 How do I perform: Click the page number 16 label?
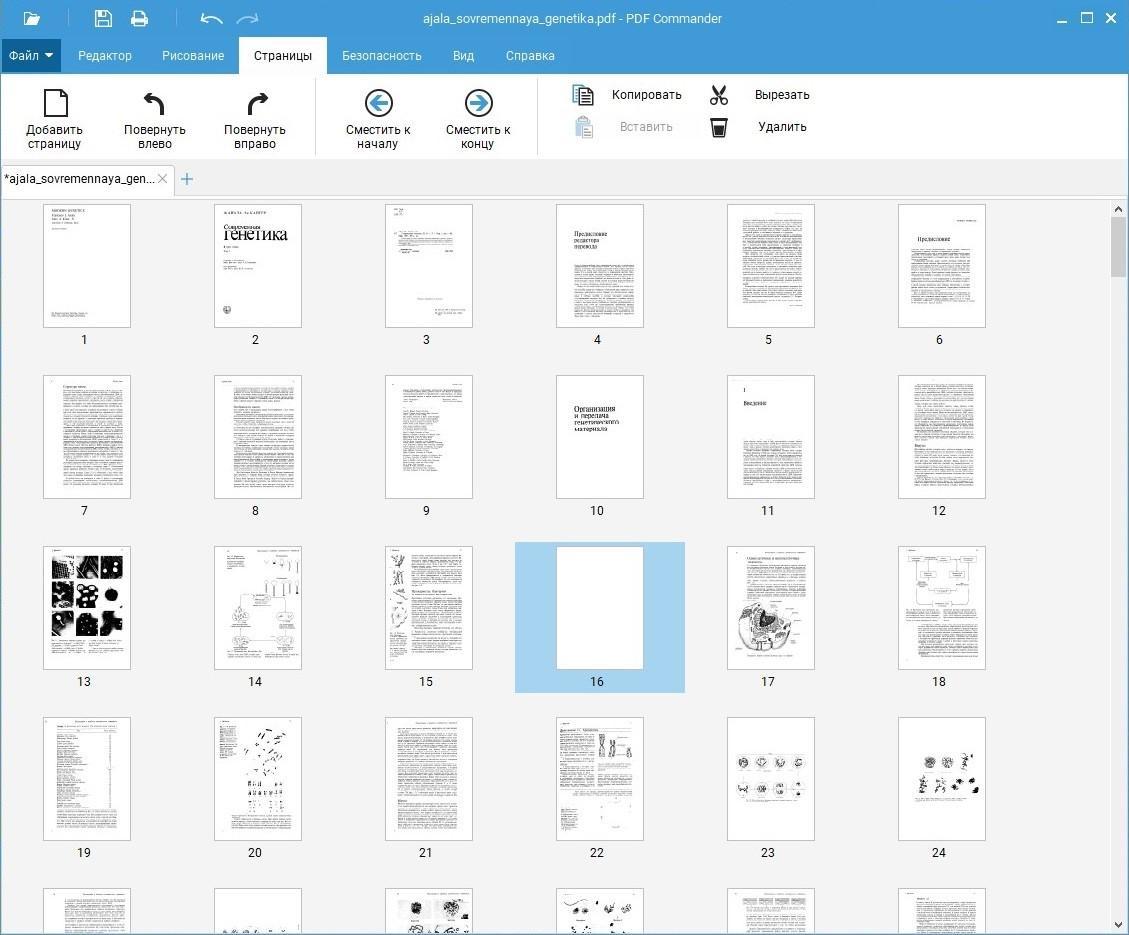point(597,682)
